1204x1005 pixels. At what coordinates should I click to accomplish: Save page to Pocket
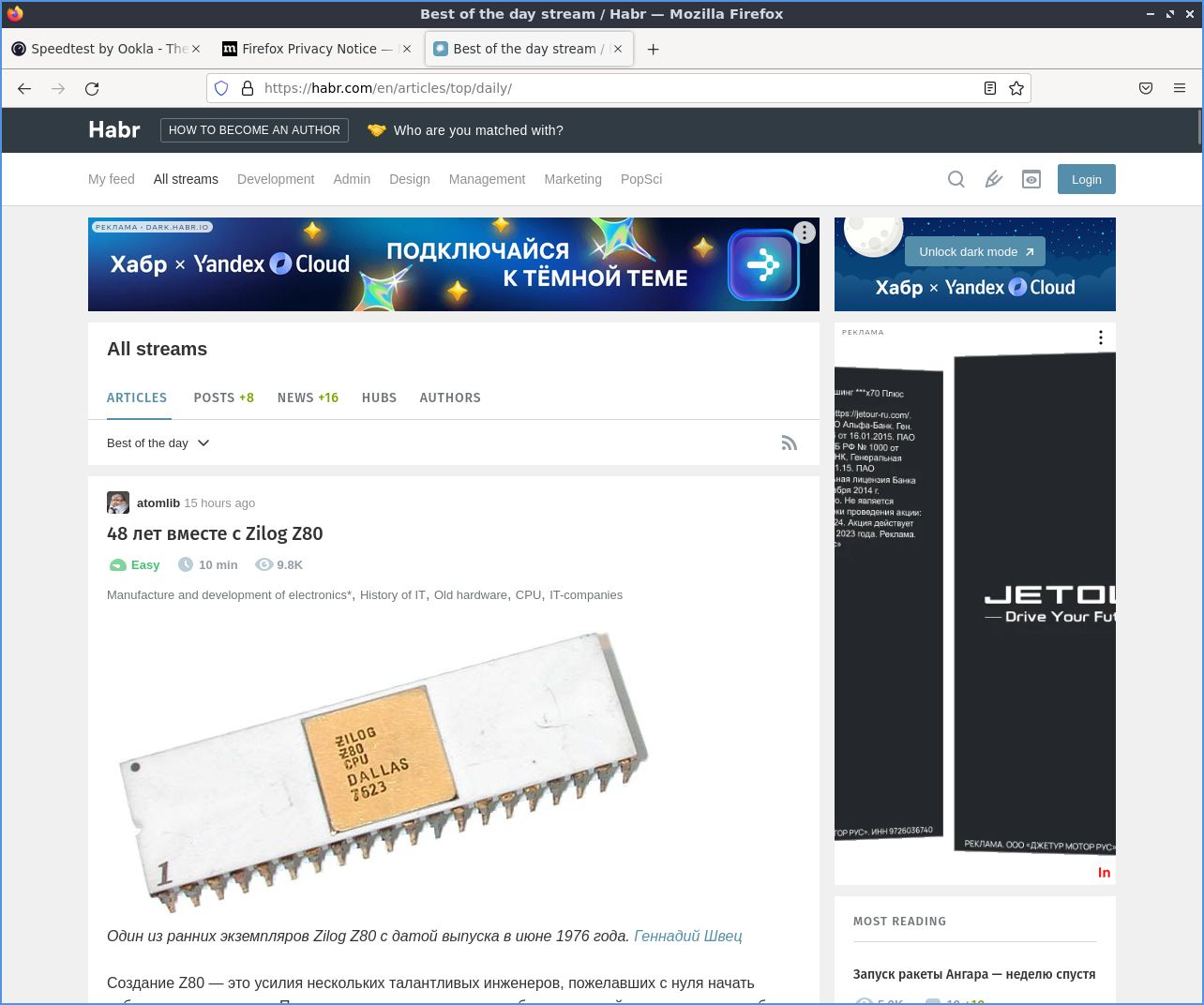point(1146,88)
